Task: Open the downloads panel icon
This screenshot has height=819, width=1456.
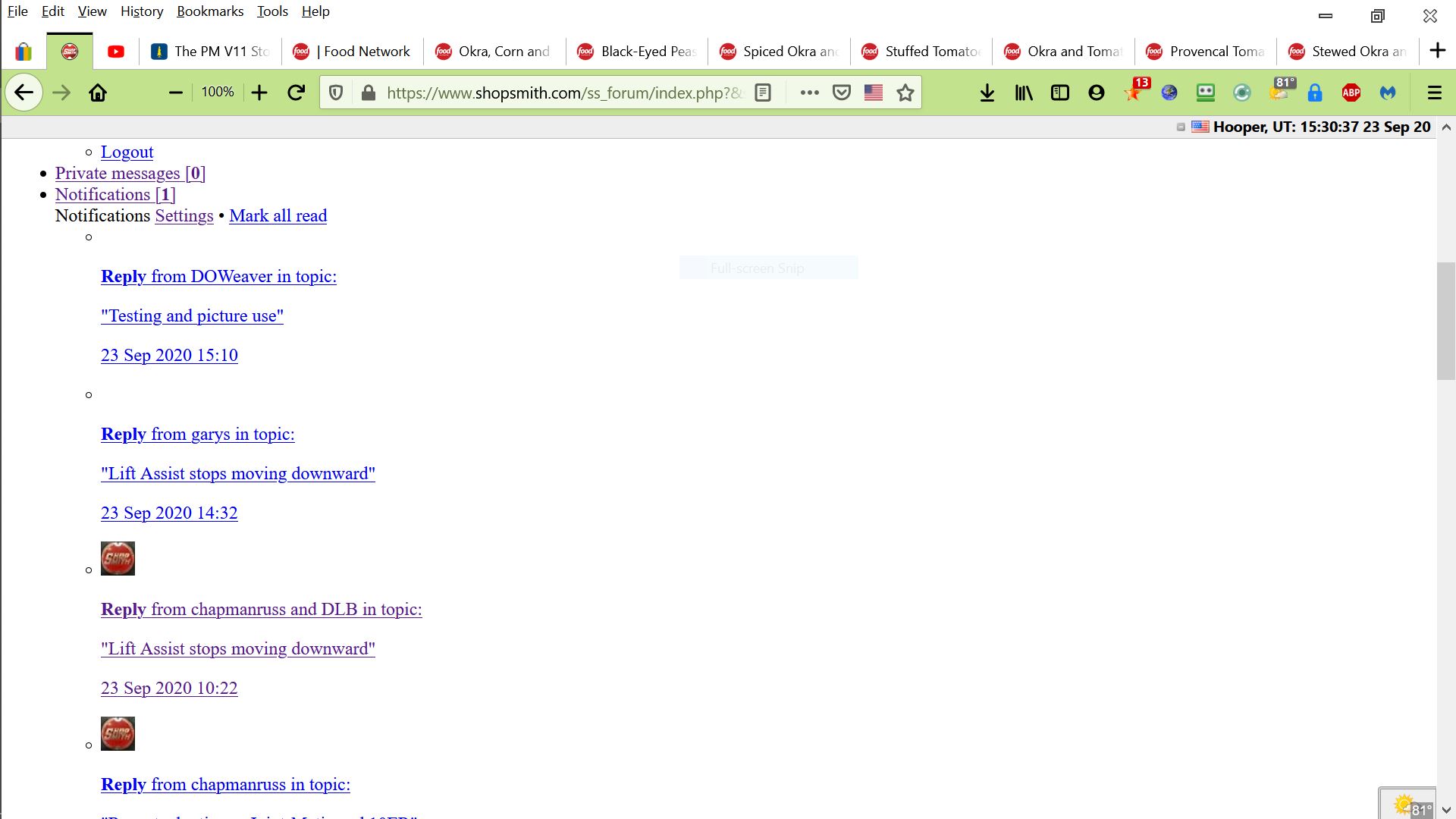Action: (987, 93)
